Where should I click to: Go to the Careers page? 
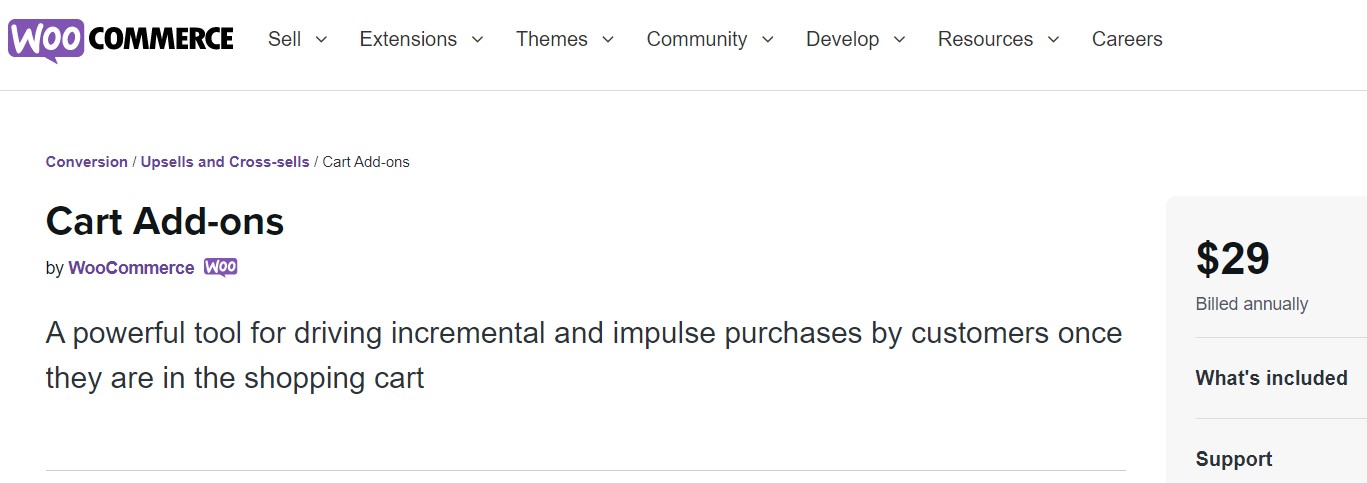1127,39
